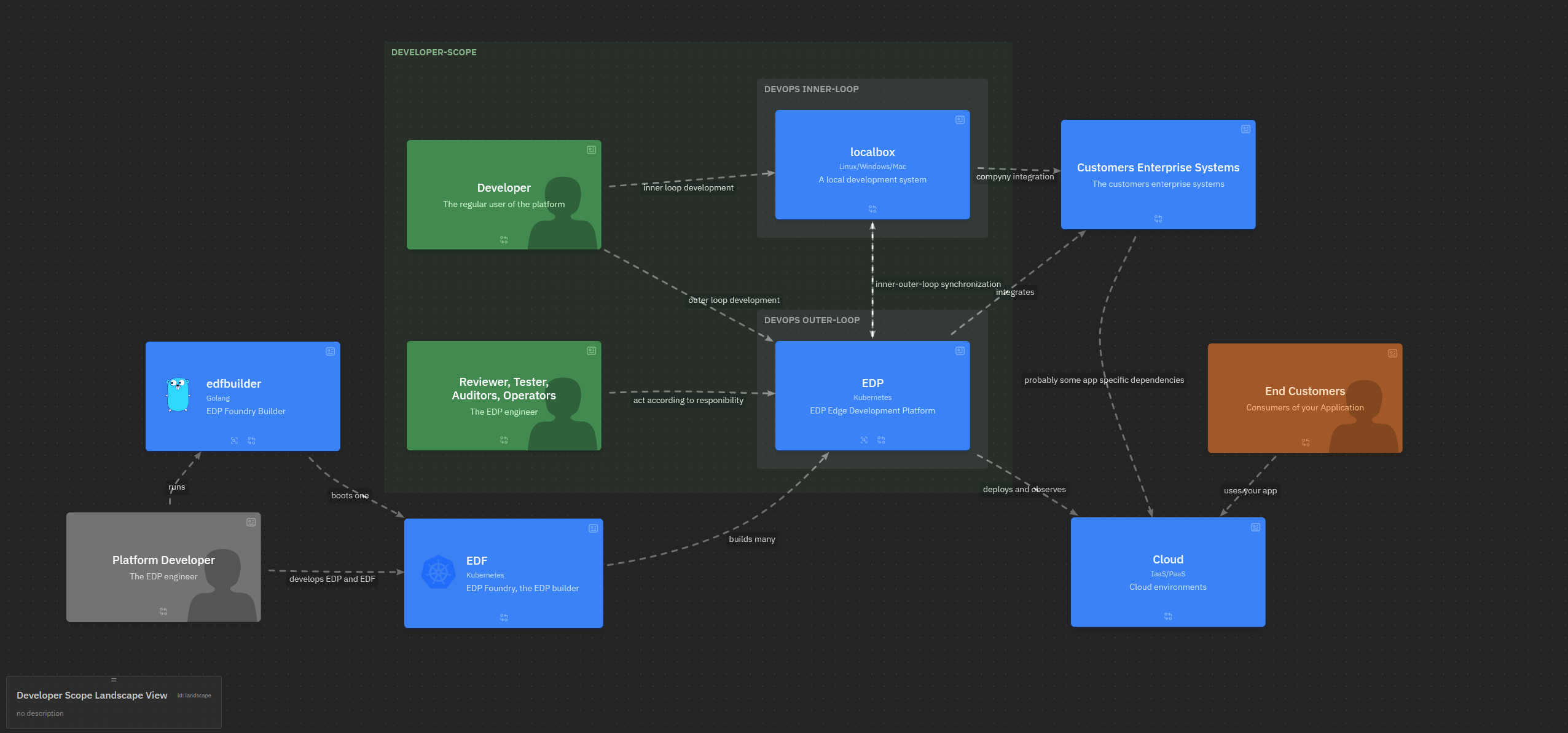This screenshot has height=733, width=1568.
Task: Browse relationships icon on edfbuilder node
Action: pos(251,441)
